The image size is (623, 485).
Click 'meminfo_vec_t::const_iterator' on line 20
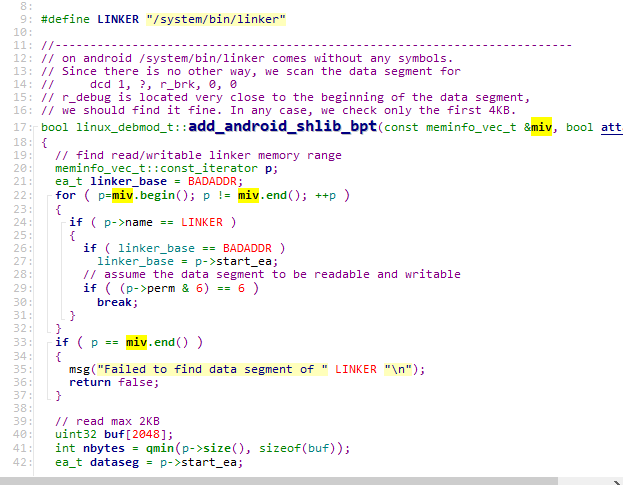click(156, 168)
